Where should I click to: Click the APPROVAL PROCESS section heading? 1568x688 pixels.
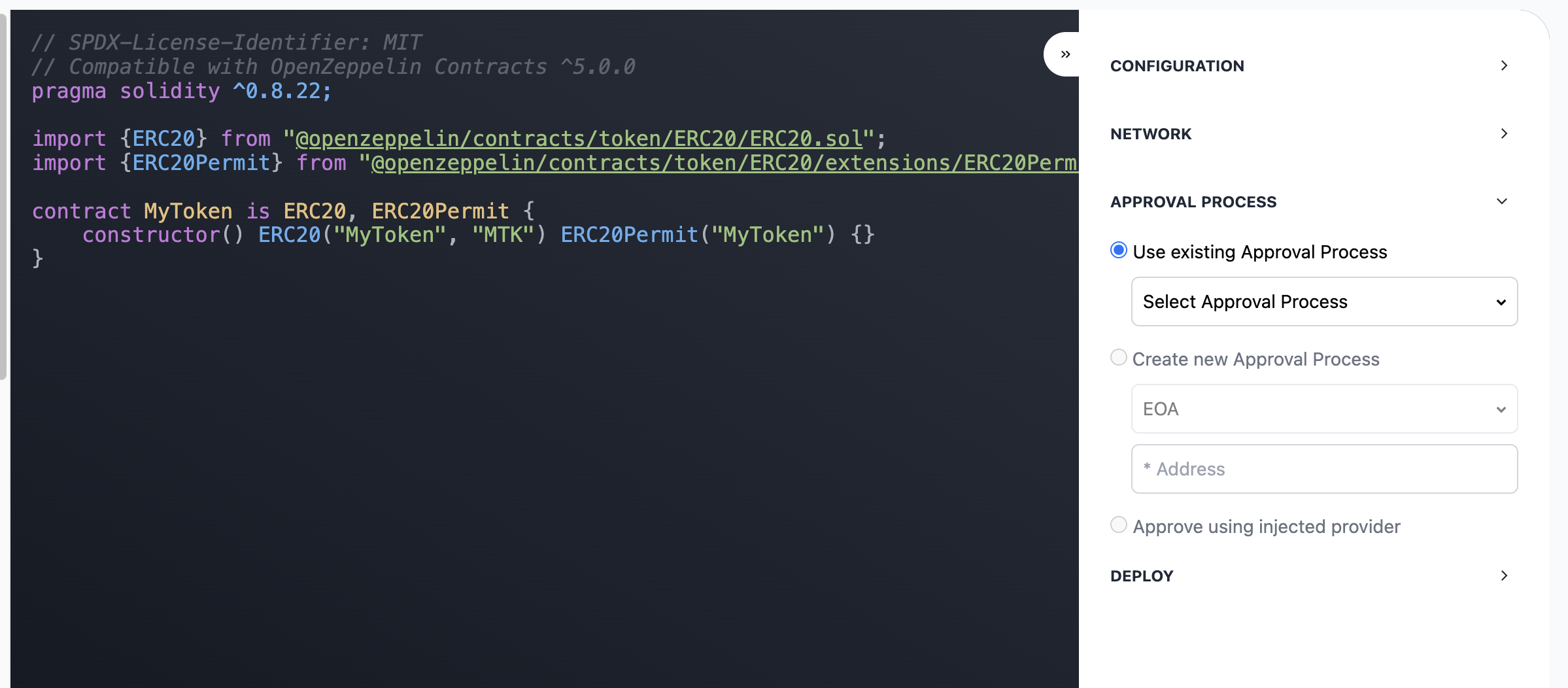click(x=1193, y=202)
